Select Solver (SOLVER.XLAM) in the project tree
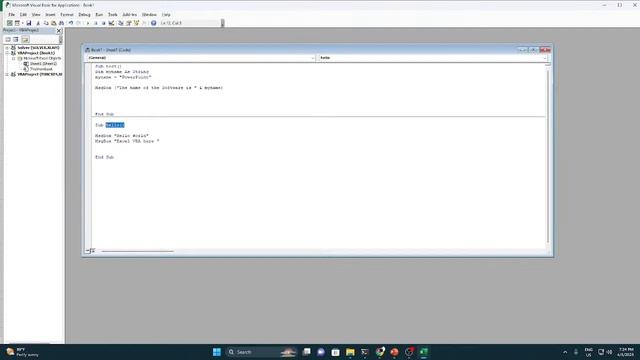 coord(38,48)
